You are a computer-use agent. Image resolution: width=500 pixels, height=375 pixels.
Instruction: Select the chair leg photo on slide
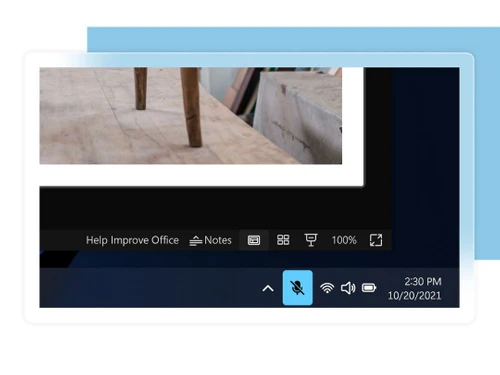tap(191, 116)
